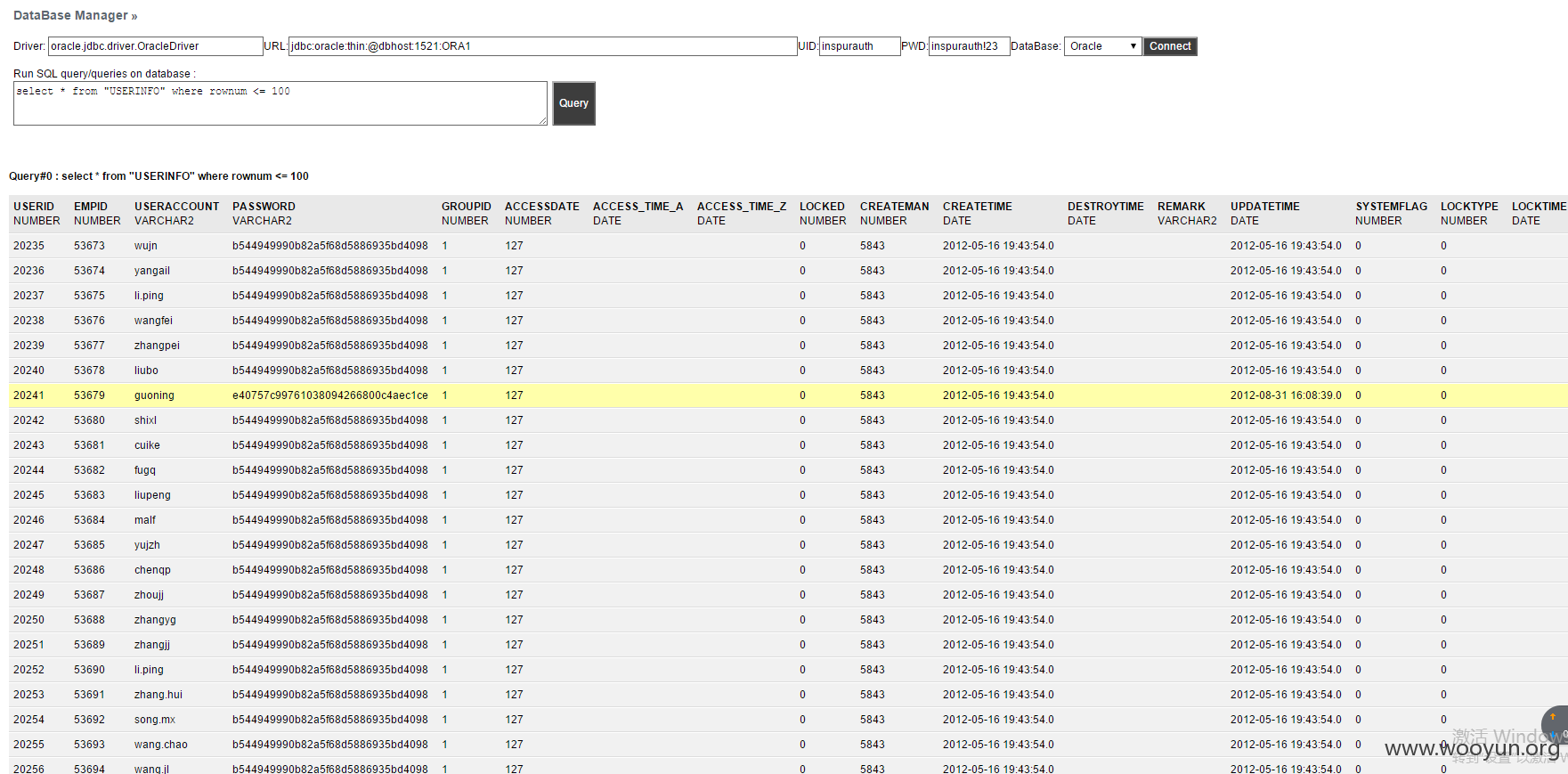
Task: Select the REMARK column header
Action: (x=1182, y=207)
